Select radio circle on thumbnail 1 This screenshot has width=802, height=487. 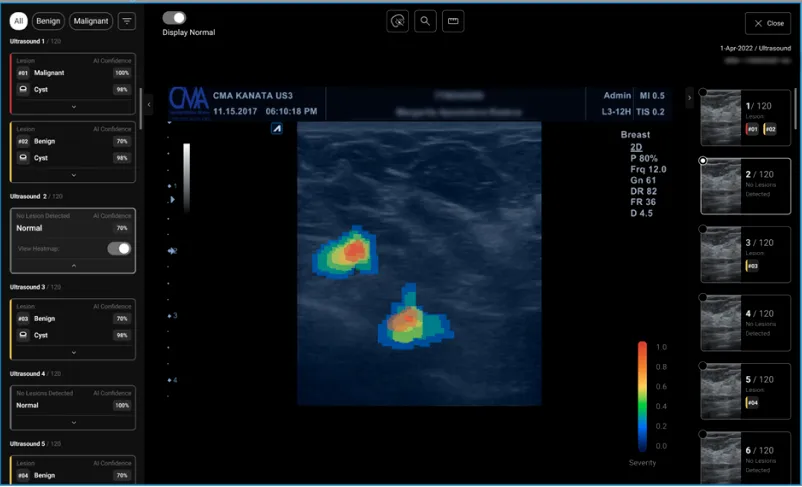703,93
